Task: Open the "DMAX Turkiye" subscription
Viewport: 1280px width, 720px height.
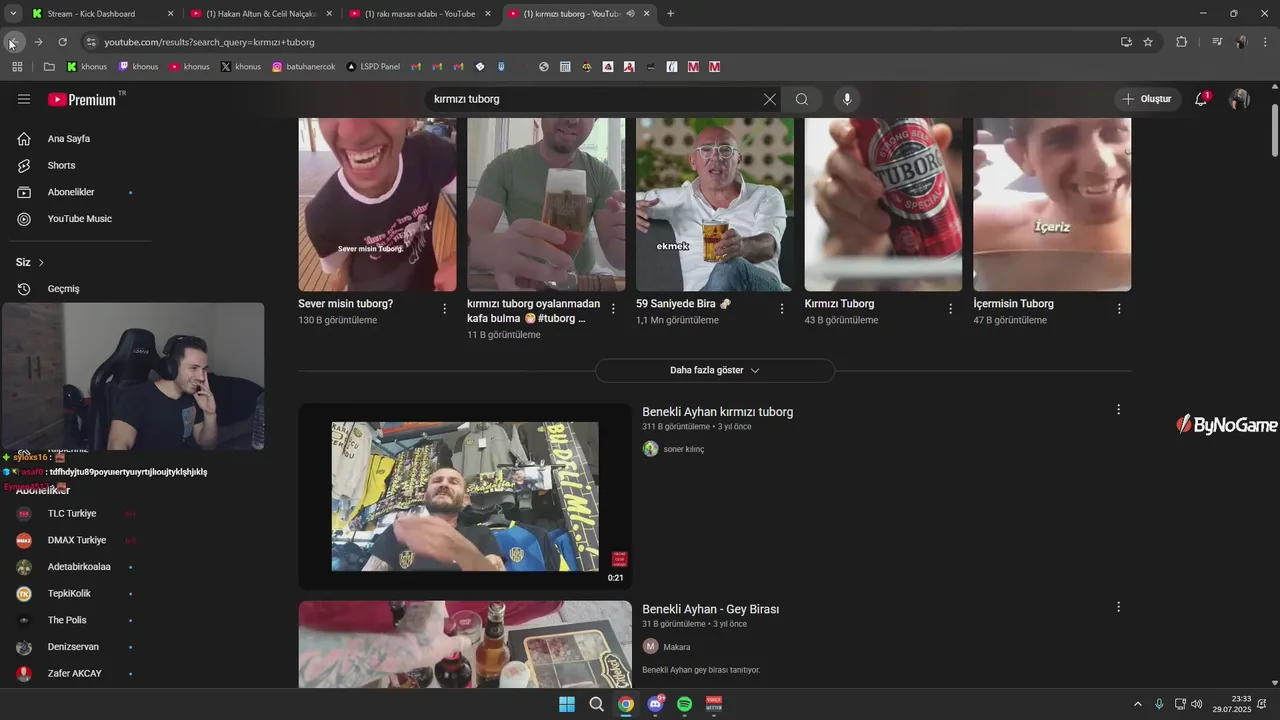Action: (x=76, y=540)
